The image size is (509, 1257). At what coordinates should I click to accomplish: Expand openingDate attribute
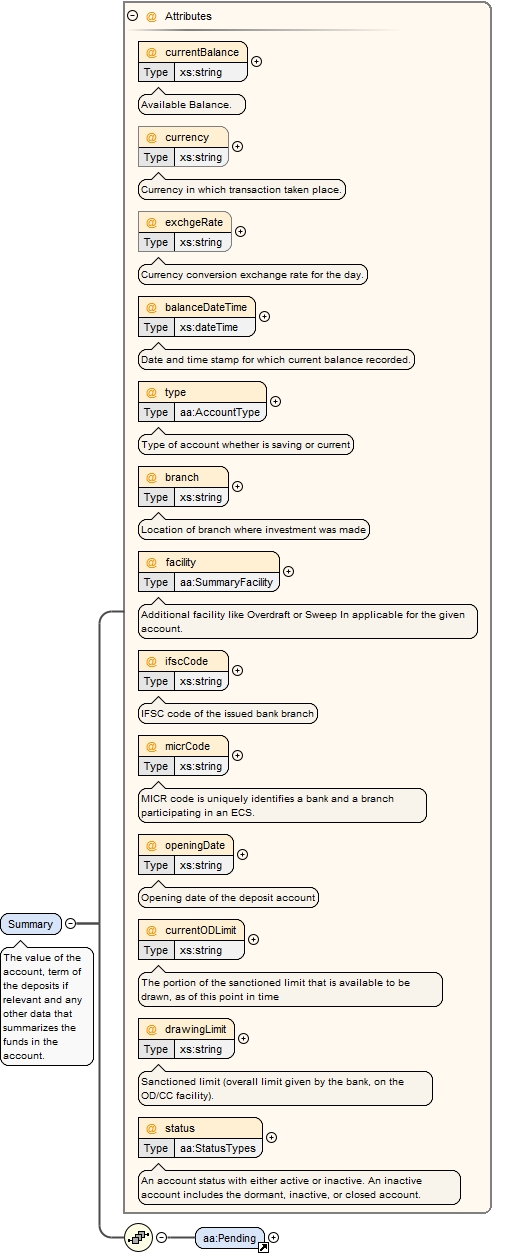[242, 855]
